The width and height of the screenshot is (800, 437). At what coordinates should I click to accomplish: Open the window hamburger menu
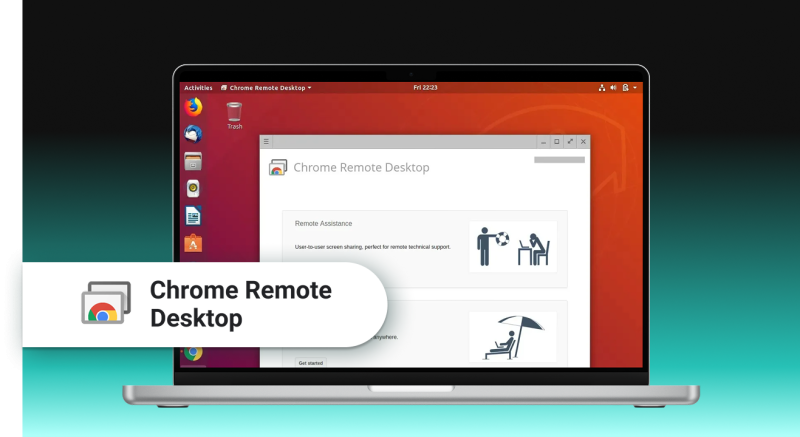(x=266, y=142)
